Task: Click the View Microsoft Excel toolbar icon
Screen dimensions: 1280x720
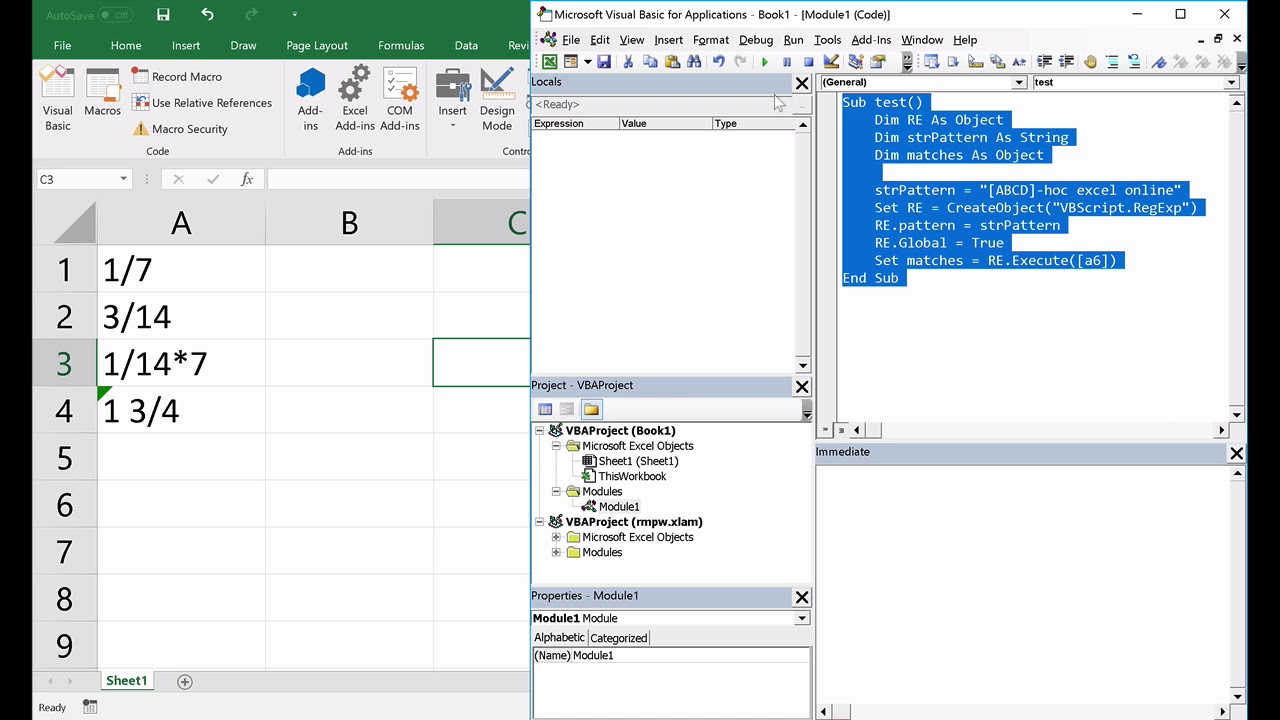Action: 549,62
